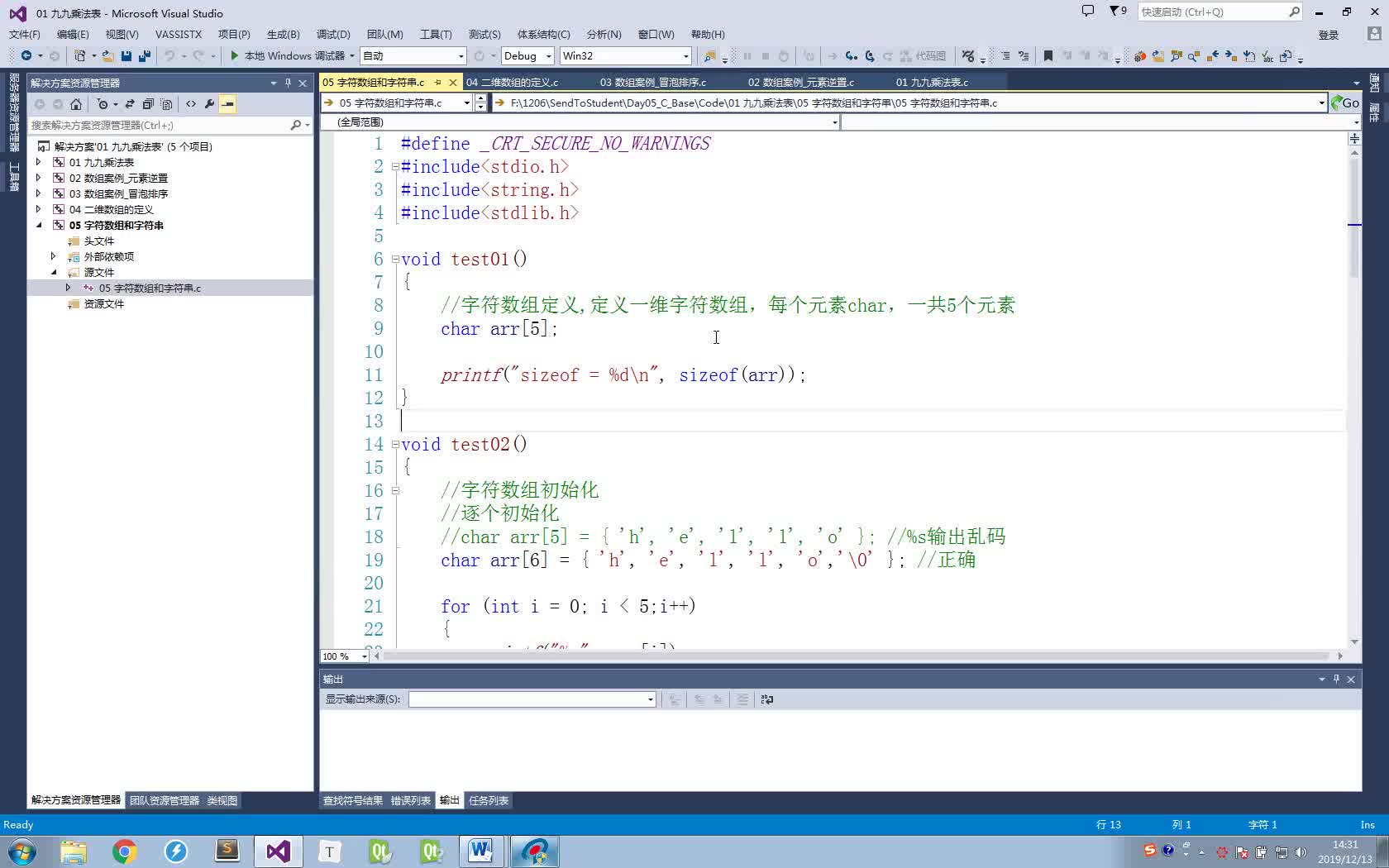1389x868 pixels.
Task: Click the Save All icon
Action: coord(145,55)
